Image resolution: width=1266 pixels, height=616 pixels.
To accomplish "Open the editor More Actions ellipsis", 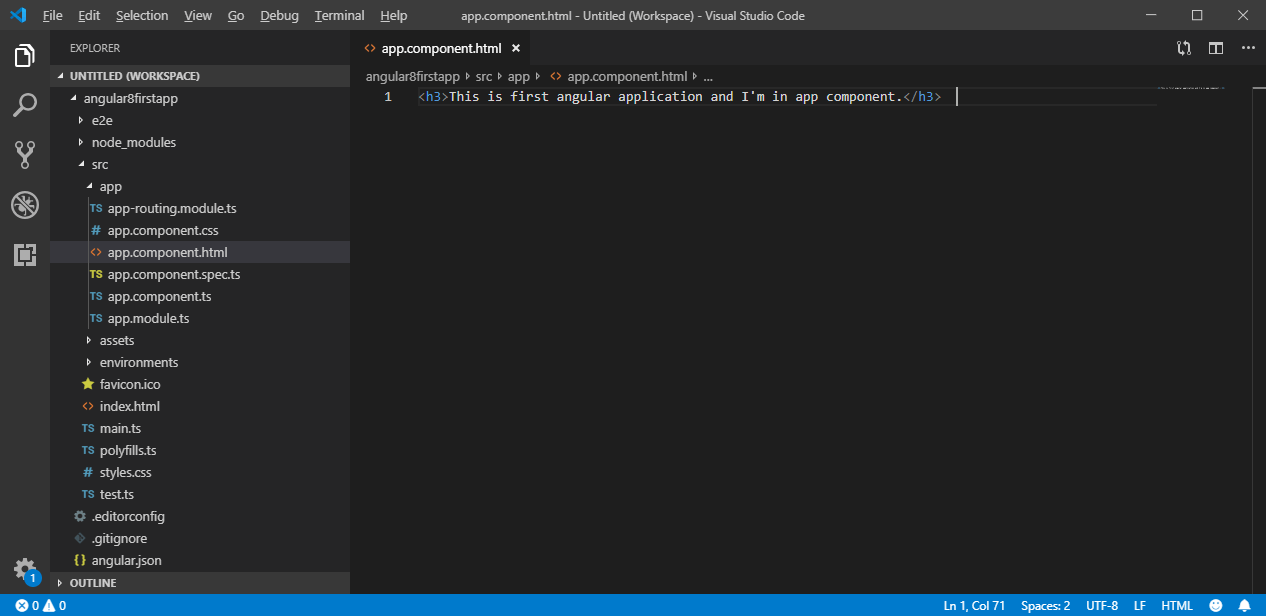I will tap(1248, 48).
